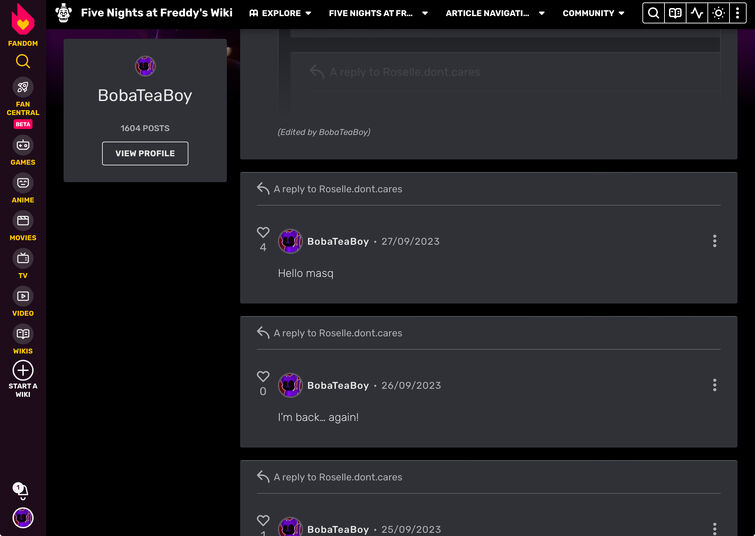Viewport: 755px width, 536px height.
Task: Like the 'I'm back... again!' reply heart
Action: click(263, 376)
